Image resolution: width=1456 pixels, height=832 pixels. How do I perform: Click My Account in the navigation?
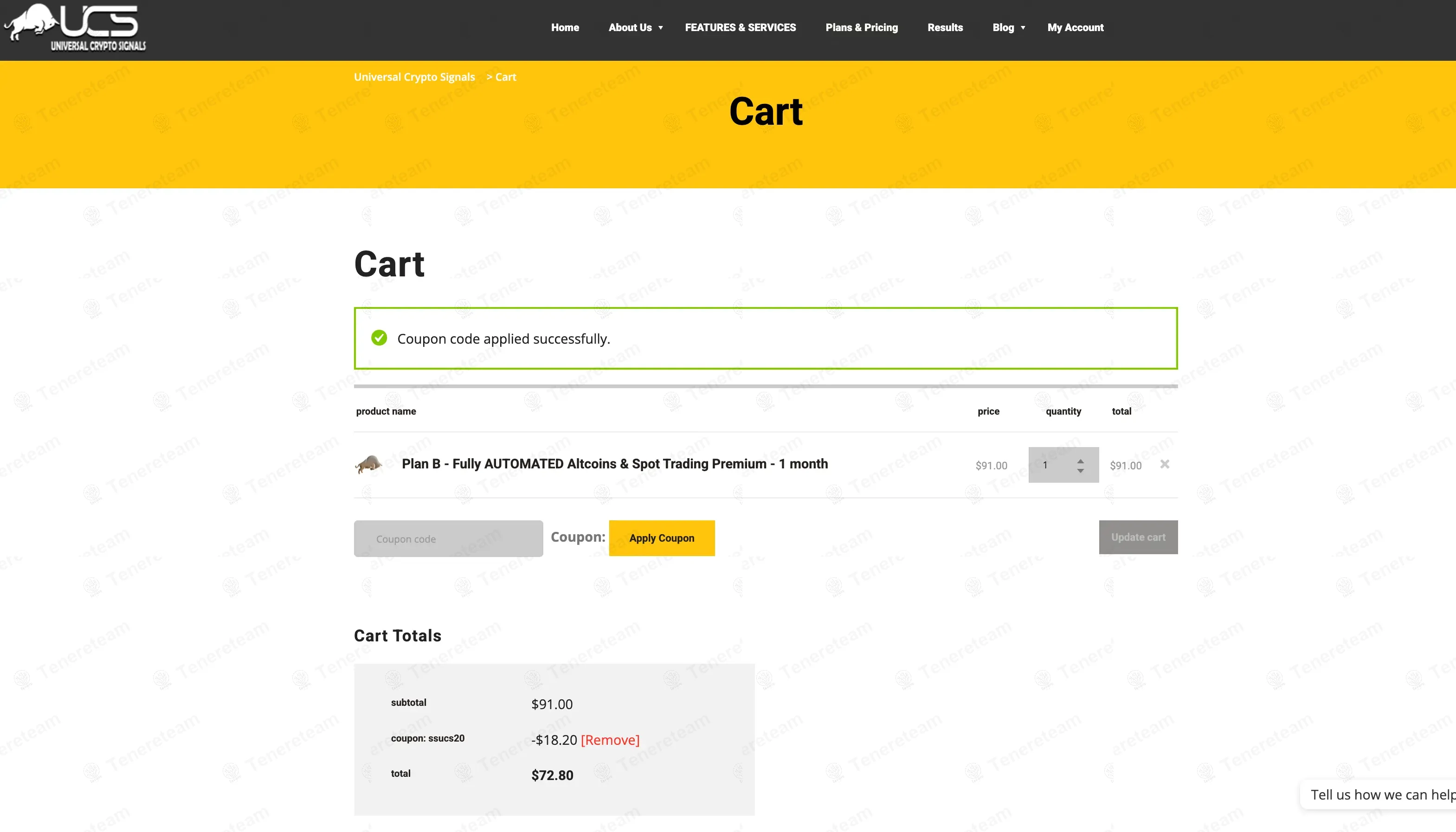coord(1075,27)
